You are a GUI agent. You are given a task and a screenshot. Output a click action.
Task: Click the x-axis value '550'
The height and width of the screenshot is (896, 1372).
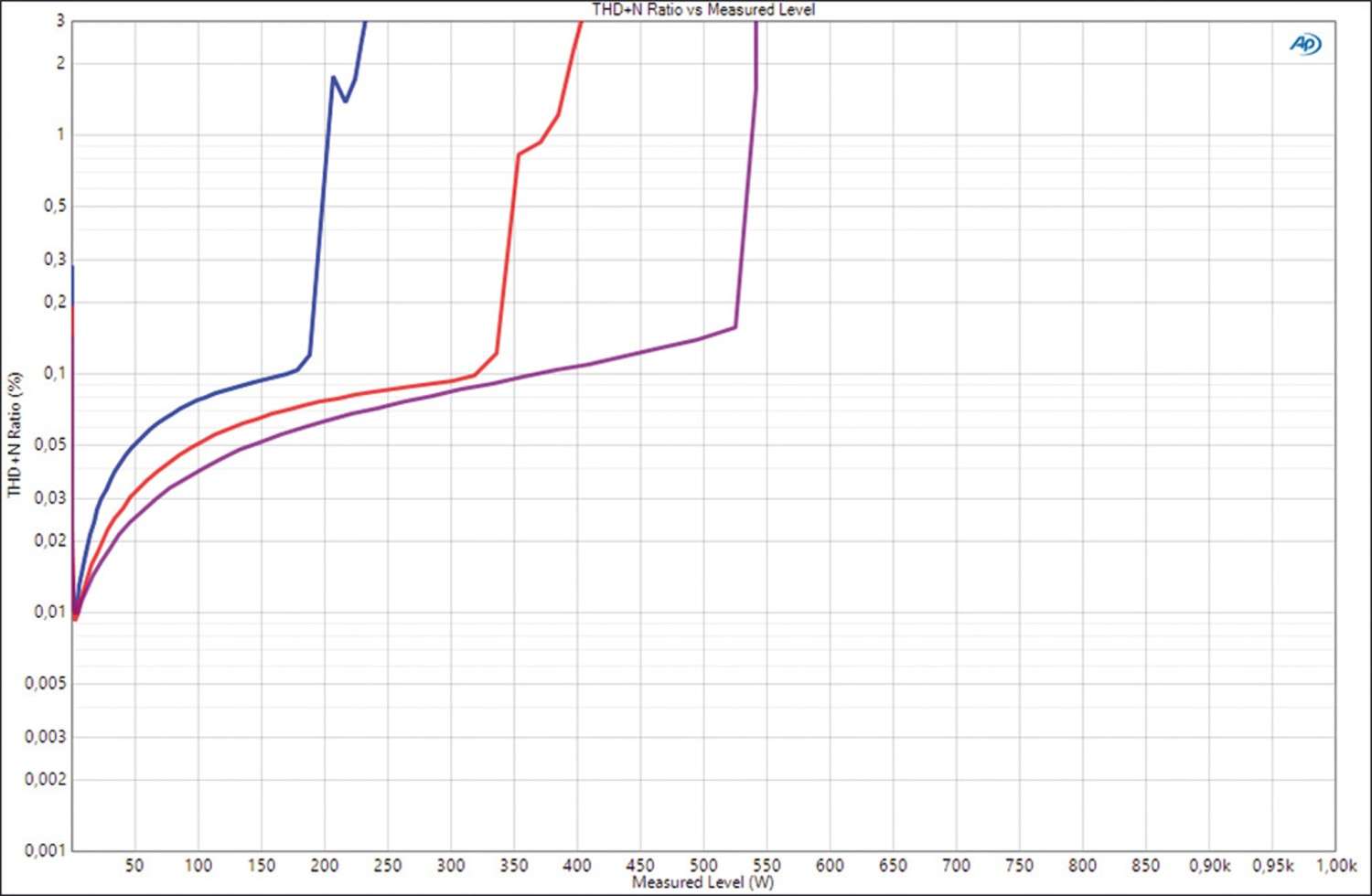(766, 865)
